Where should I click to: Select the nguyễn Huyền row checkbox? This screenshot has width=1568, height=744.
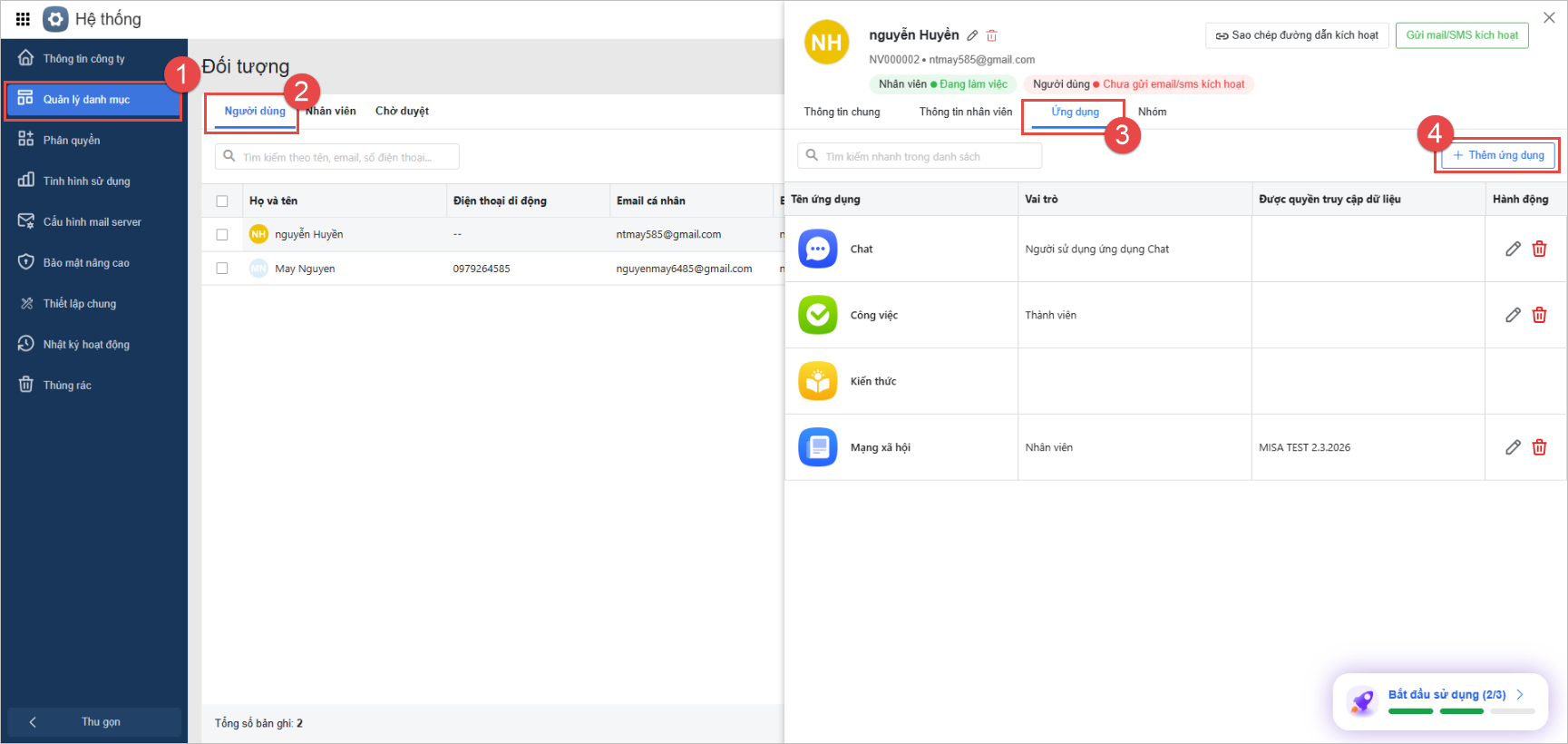click(222, 234)
